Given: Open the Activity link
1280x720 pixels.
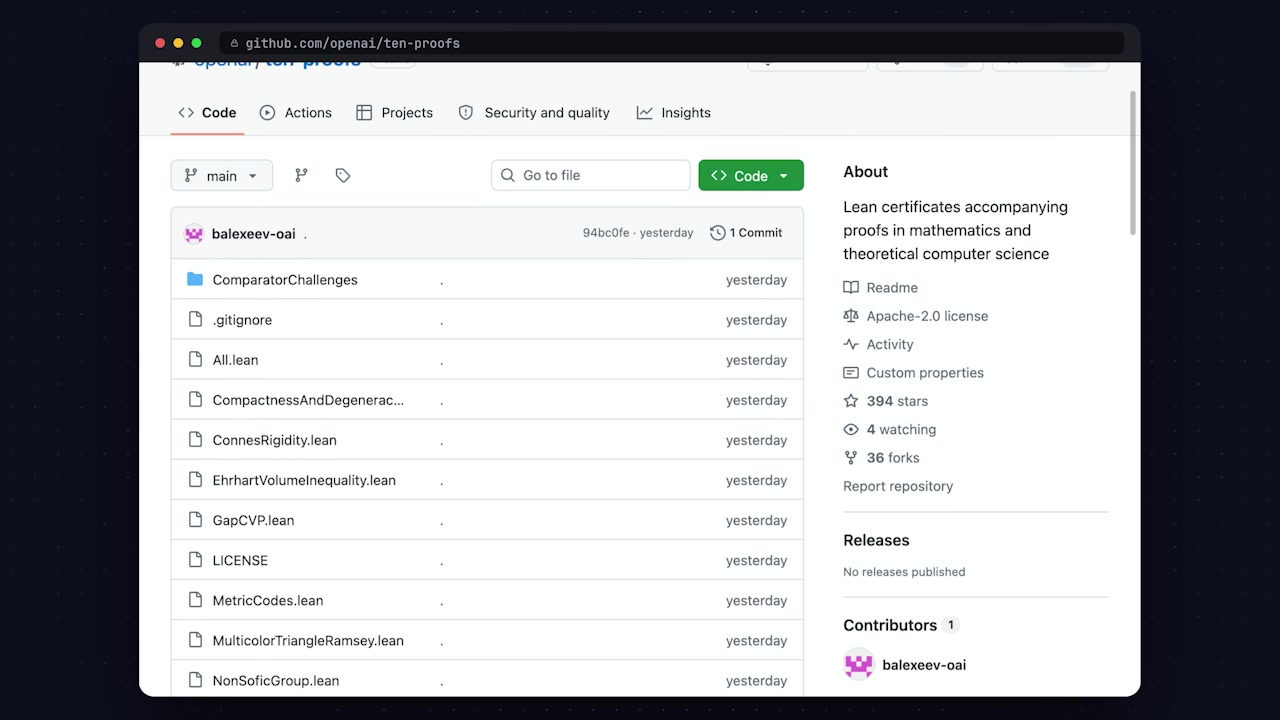Looking at the screenshot, I should (x=890, y=344).
